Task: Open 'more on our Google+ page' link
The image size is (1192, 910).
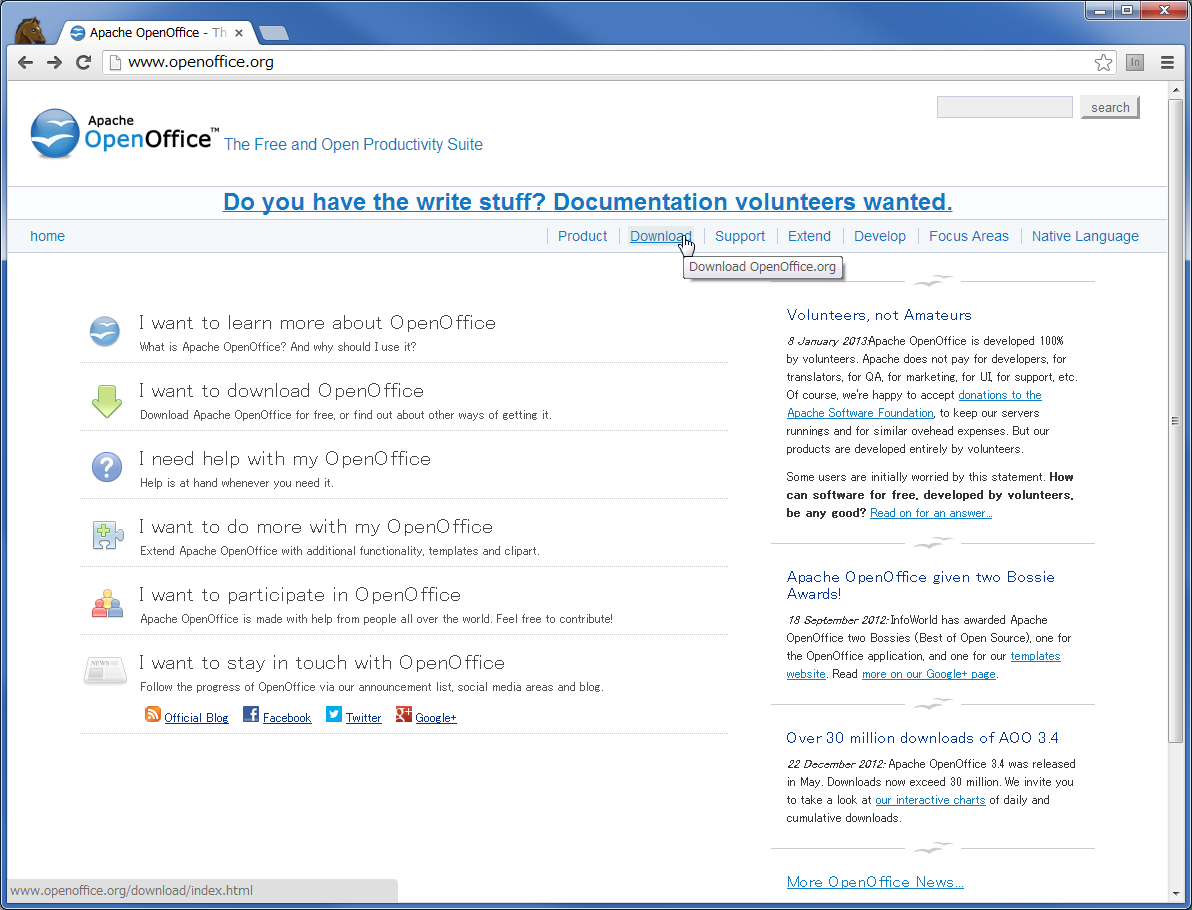Action: pos(928,674)
